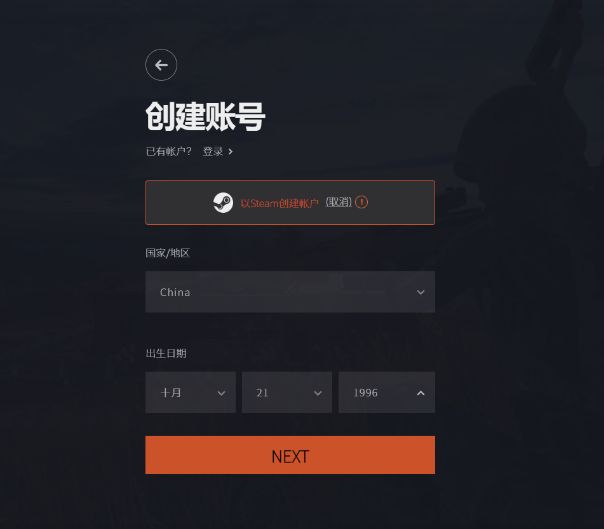Click the orange NEXT button
This screenshot has height=529, width=604.
(x=290, y=455)
